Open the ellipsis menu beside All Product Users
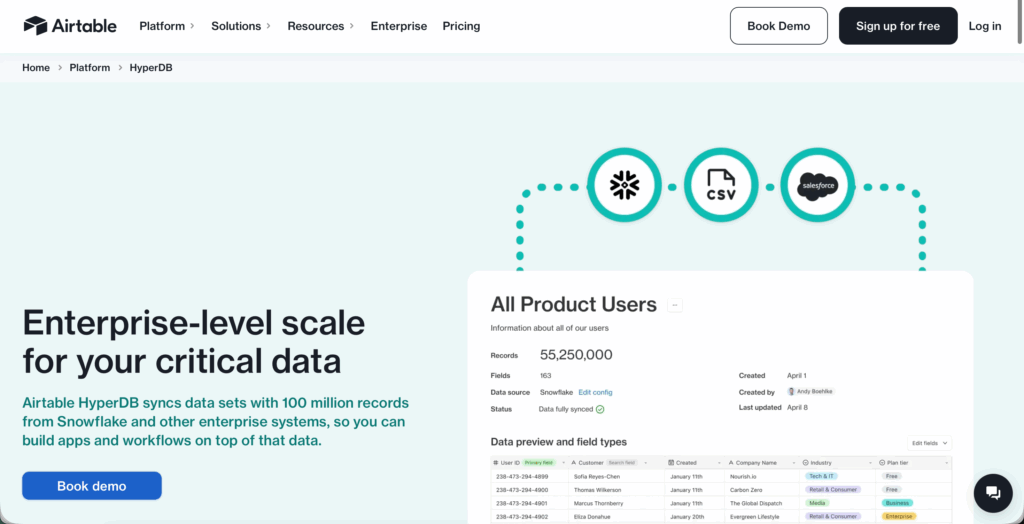The width and height of the screenshot is (1024, 524). (675, 305)
